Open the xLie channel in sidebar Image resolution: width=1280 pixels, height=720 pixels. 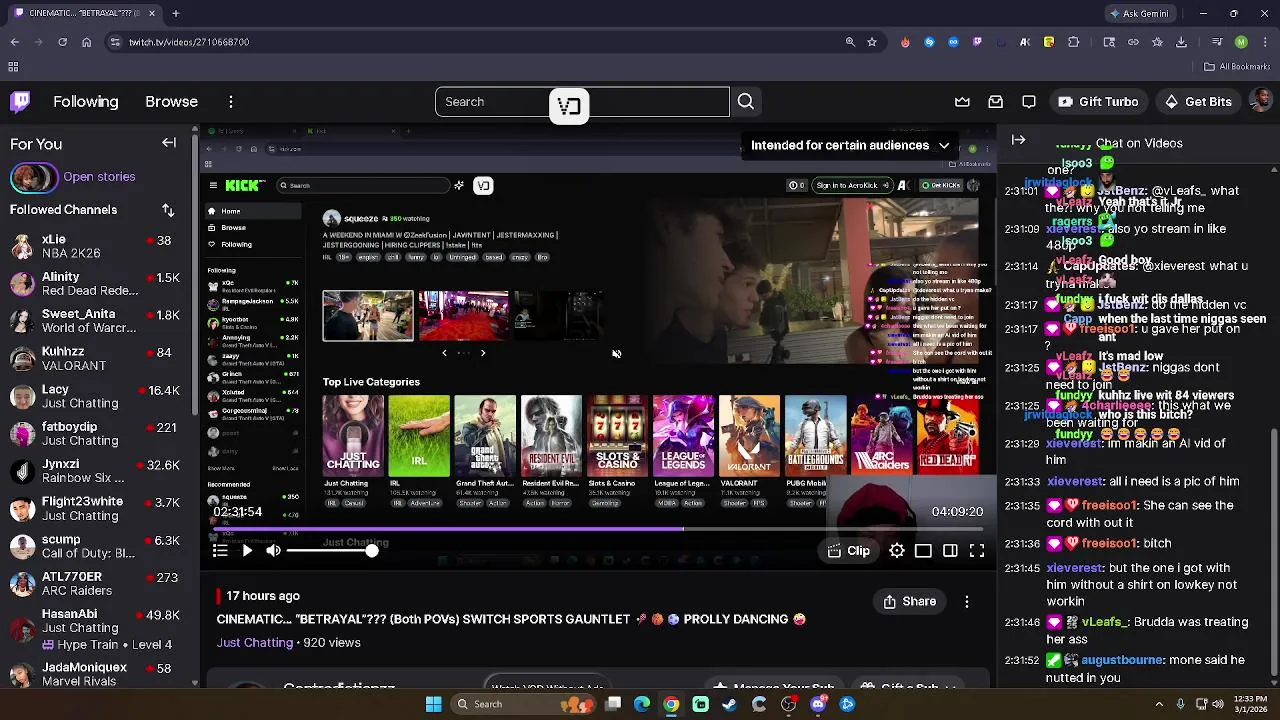click(x=98, y=246)
